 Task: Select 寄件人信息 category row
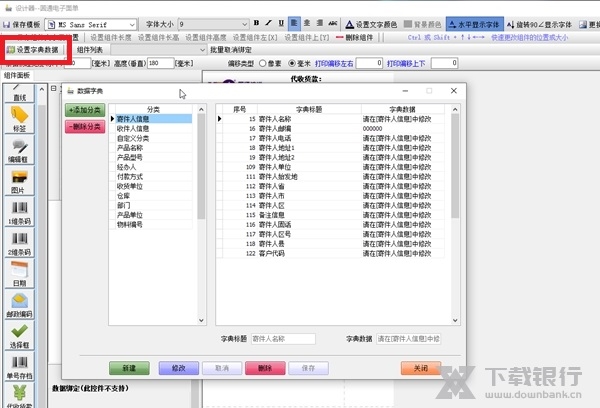pos(154,119)
